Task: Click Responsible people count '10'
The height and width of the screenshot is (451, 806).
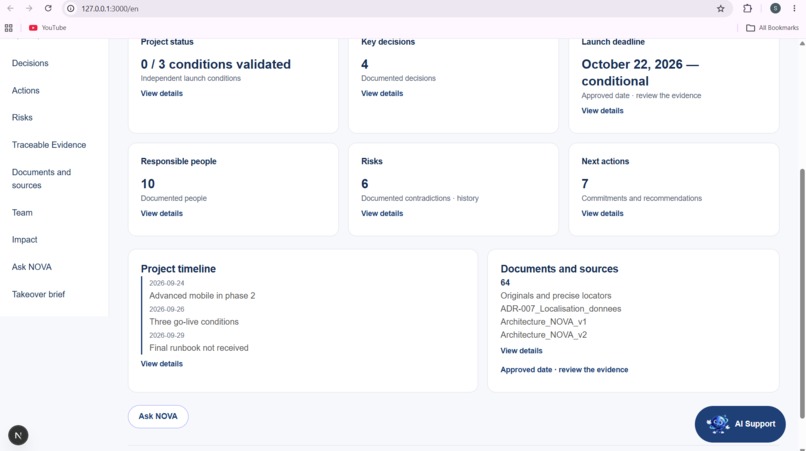Action: (148, 184)
